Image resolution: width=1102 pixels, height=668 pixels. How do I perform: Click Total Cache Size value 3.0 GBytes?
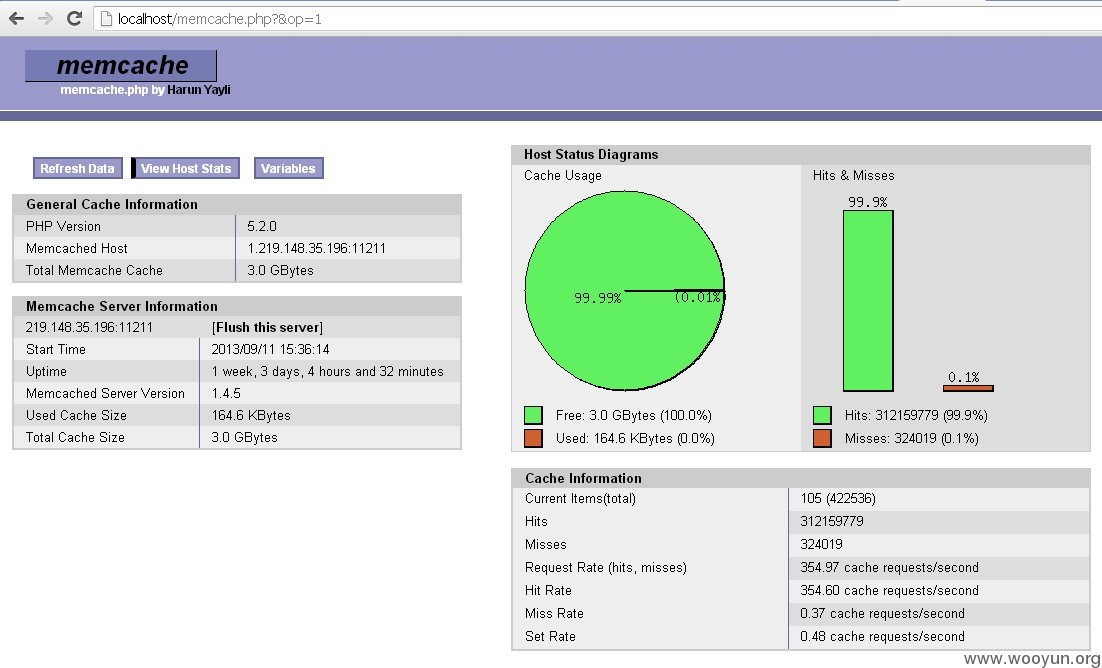coord(245,437)
